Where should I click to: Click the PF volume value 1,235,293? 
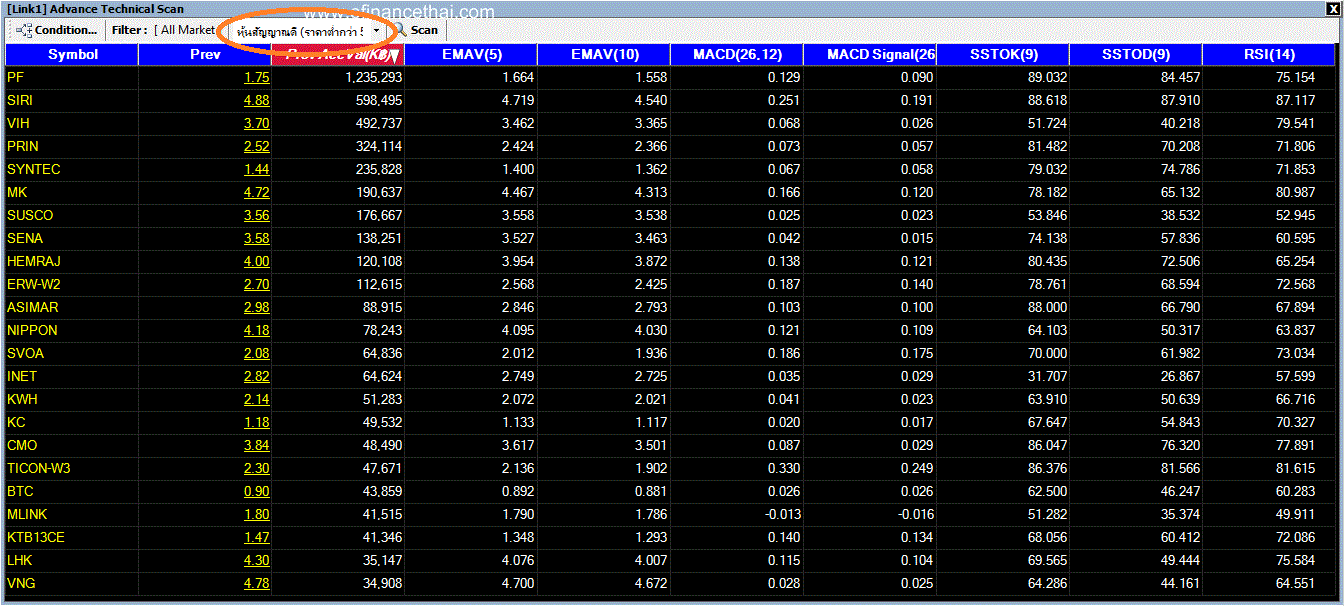tap(374, 77)
